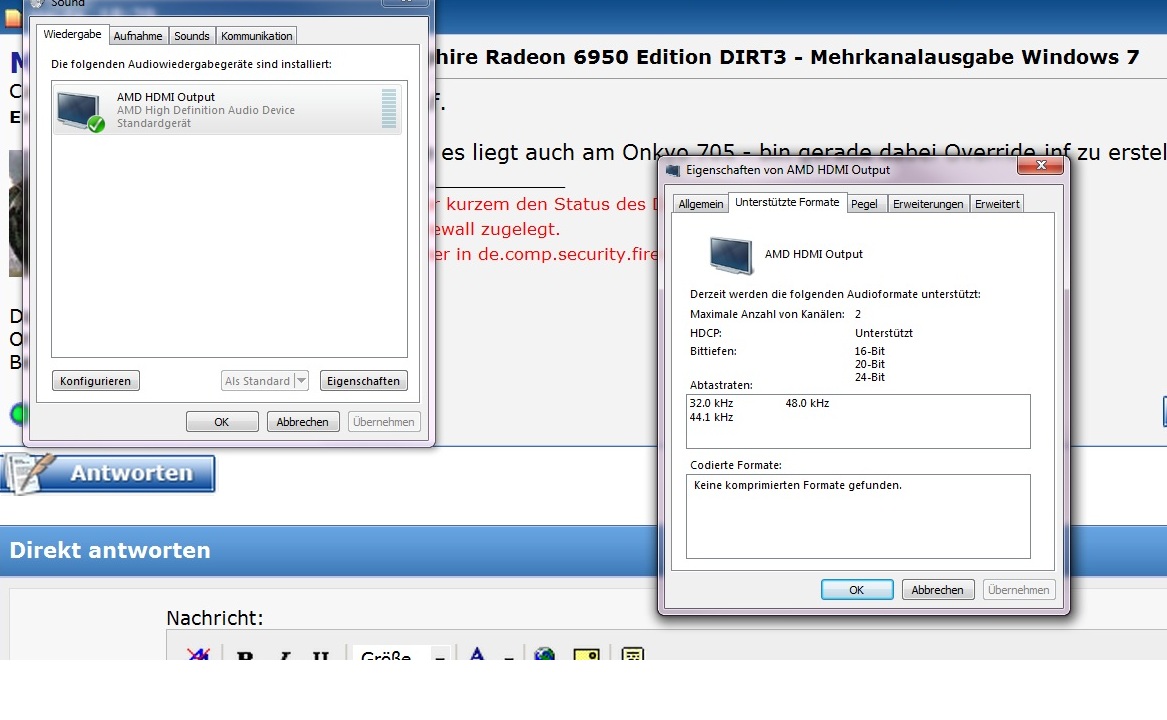Click Abbrechen in the Eigenschaften dialog
The image size is (1167, 720).
[x=937, y=590]
